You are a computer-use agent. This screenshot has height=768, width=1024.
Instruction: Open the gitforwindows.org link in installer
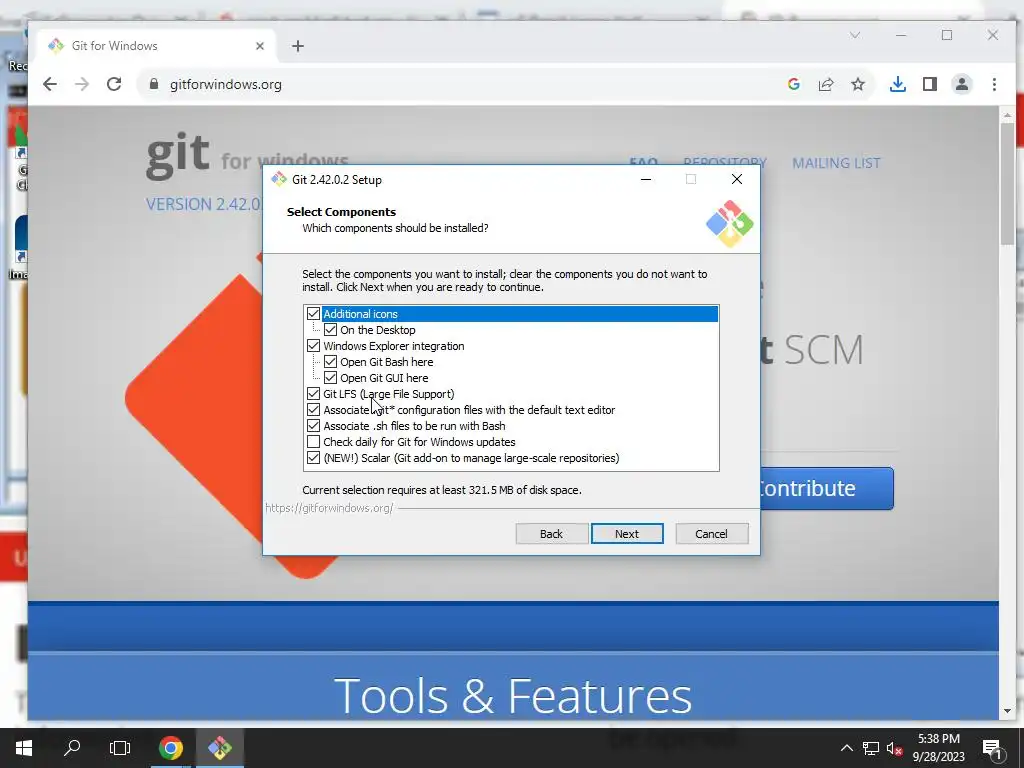tap(329, 508)
